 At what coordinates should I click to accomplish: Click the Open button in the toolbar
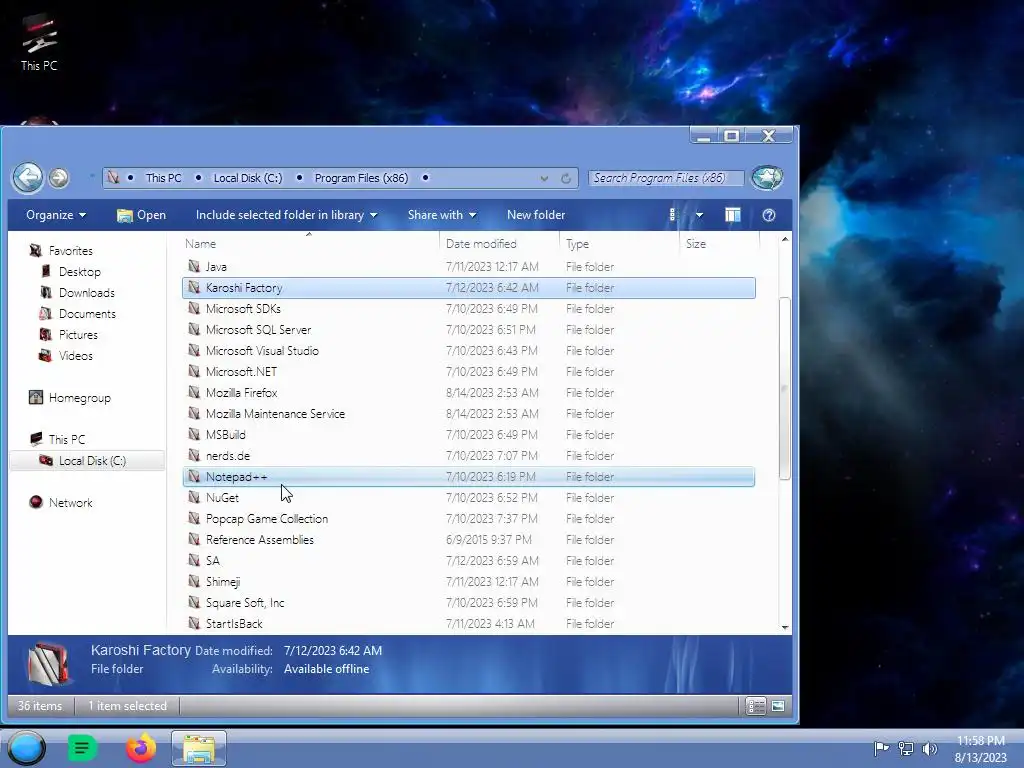tap(141, 215)
